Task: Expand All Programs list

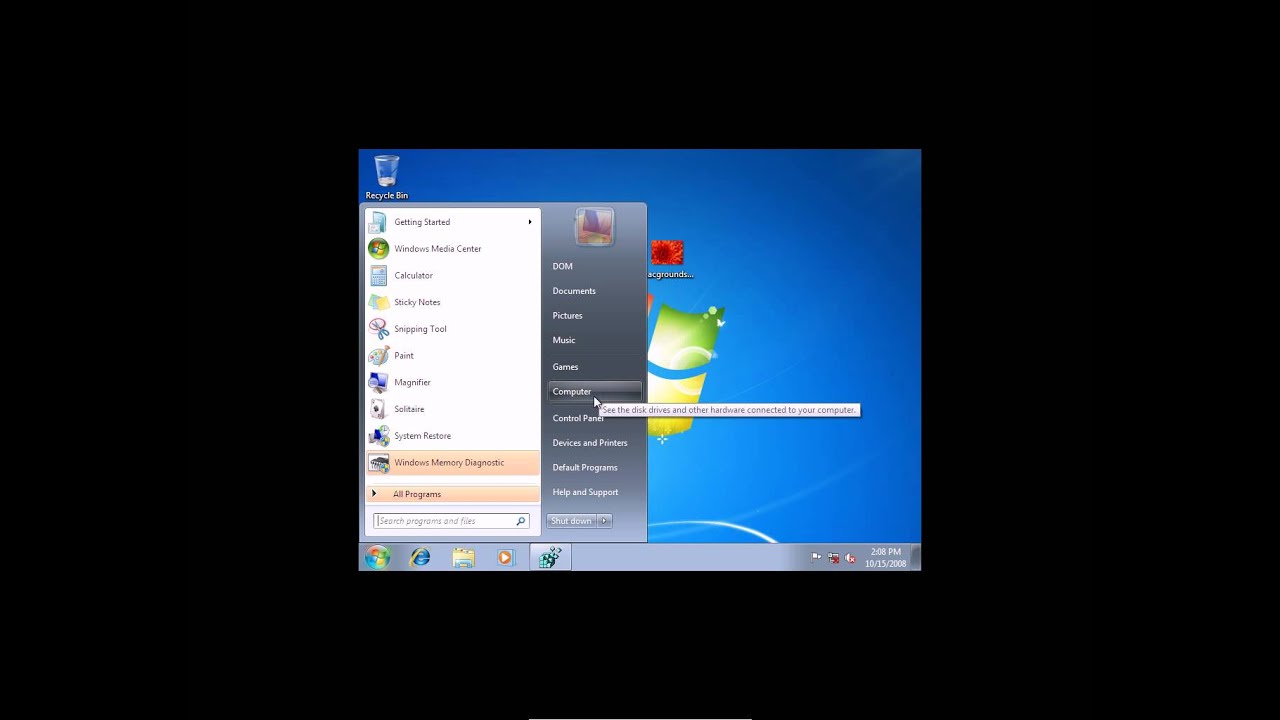Action: coord(452,494)
